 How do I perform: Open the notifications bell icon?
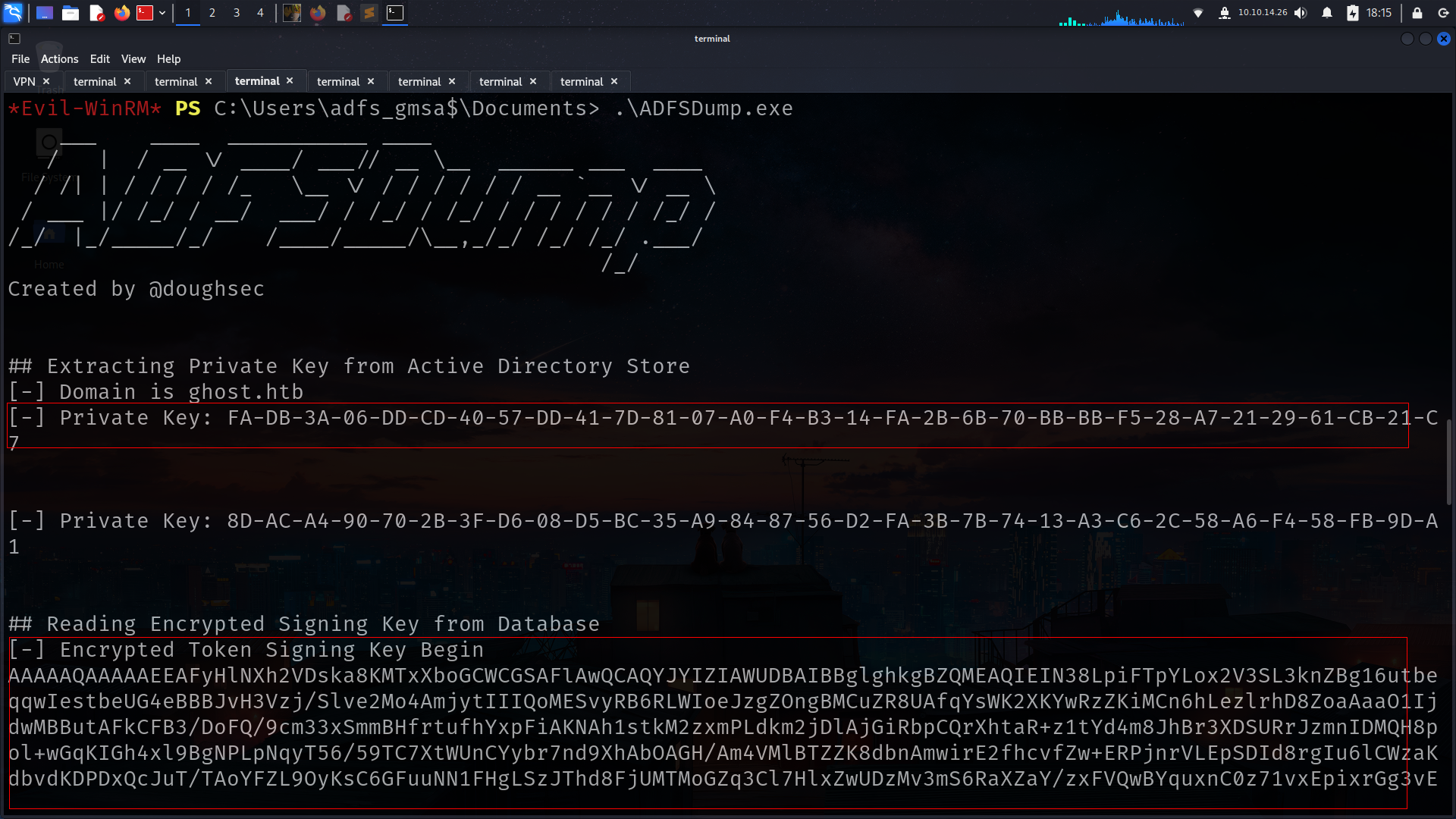[1327, 13]
